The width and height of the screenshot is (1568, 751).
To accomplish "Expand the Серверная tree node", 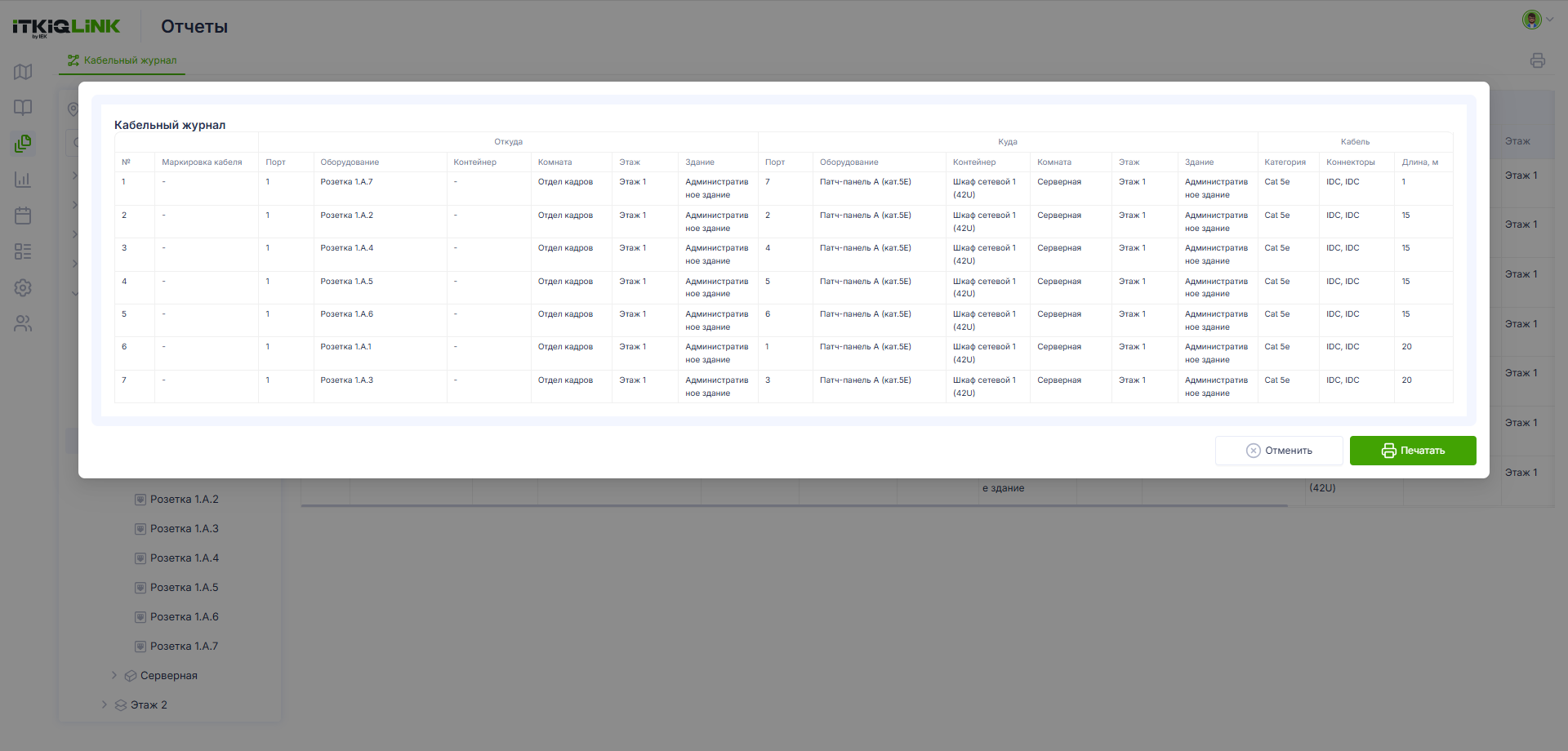I will [x=114, y=675].
